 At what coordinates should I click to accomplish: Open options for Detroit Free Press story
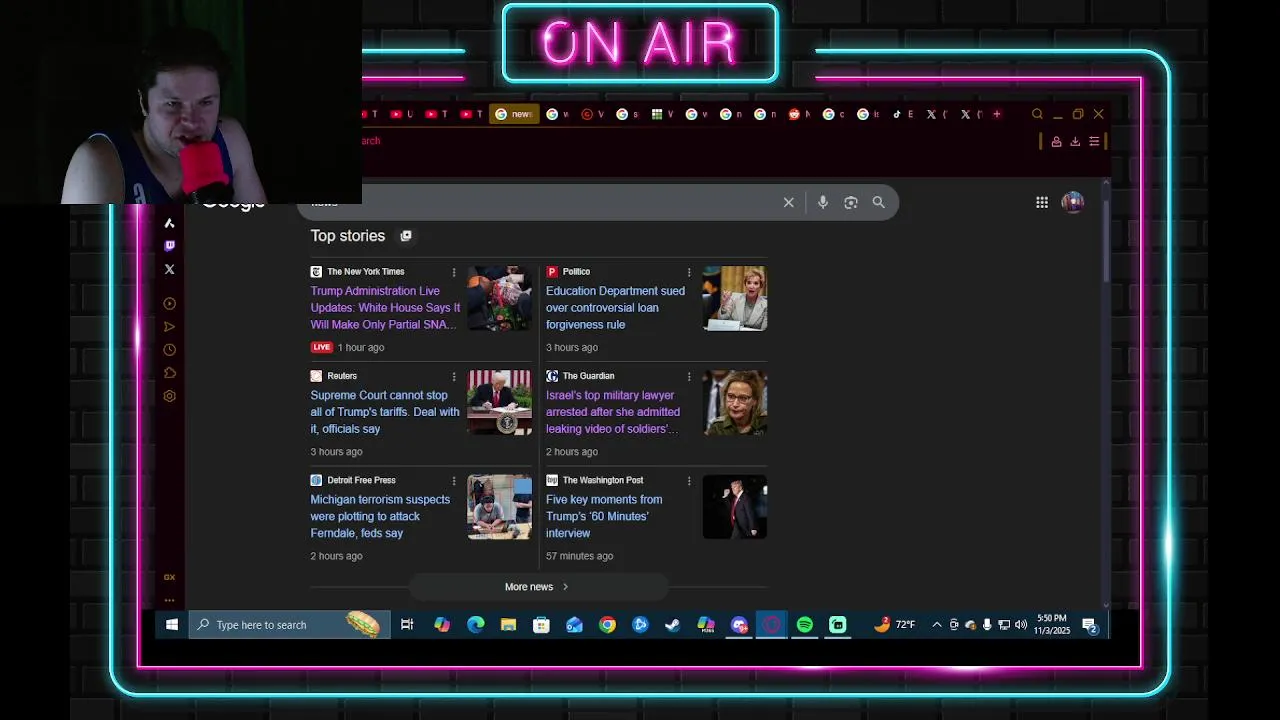(454, 480)
